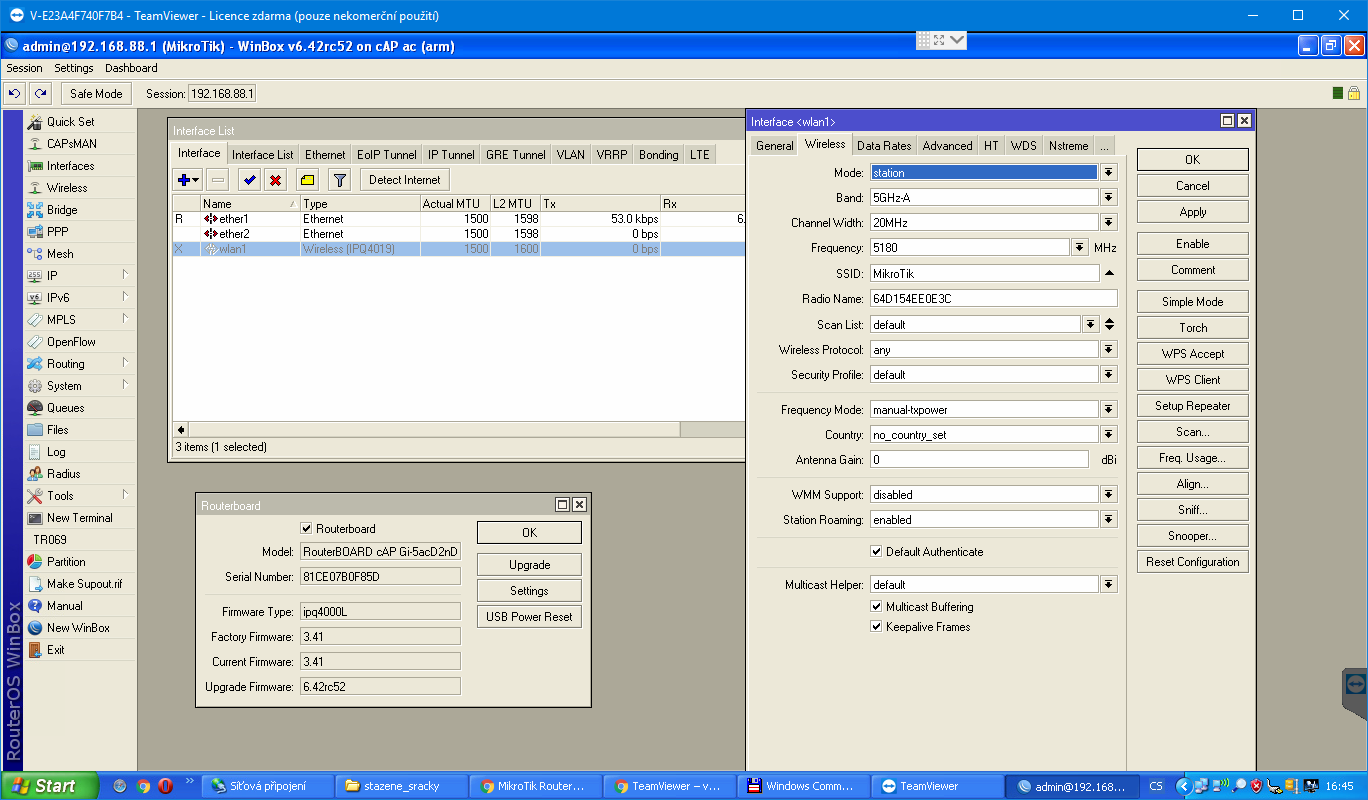
Task: Open the WMM Support dropdown
Action: (x=1108, y=495)
